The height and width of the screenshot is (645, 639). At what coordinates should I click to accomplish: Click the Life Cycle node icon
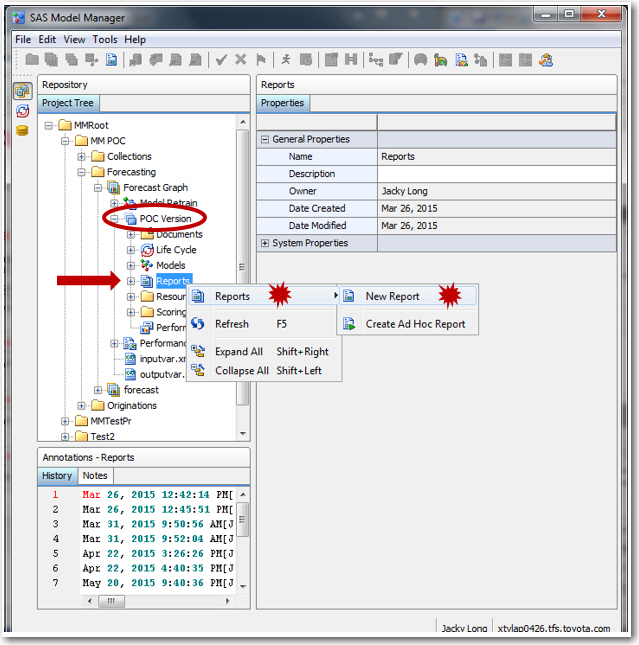pyautogui.click(x=147, y=250)
